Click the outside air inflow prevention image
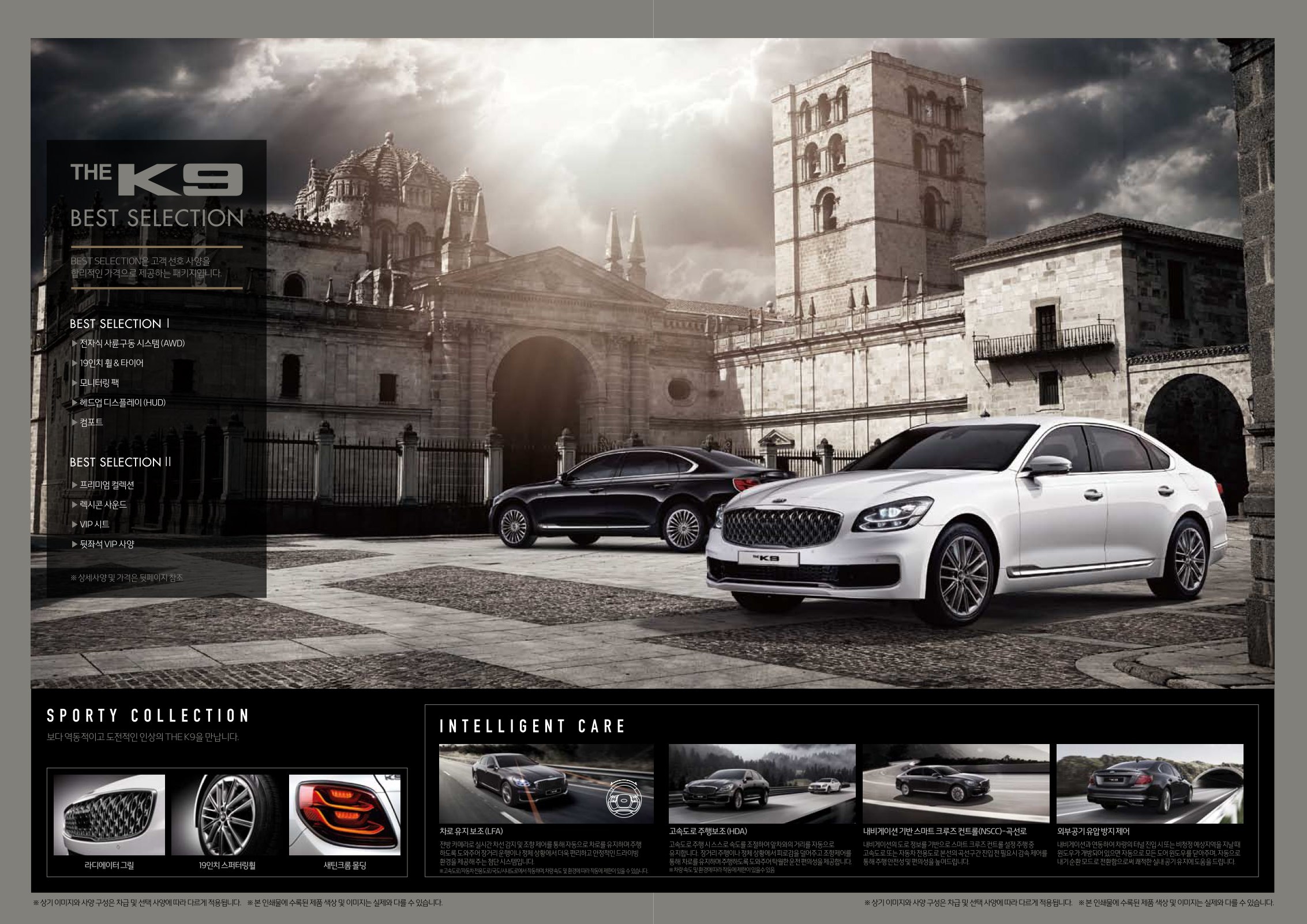Image resolution: width=1307 pixels, height=924 pixels. pos(1149,784)
